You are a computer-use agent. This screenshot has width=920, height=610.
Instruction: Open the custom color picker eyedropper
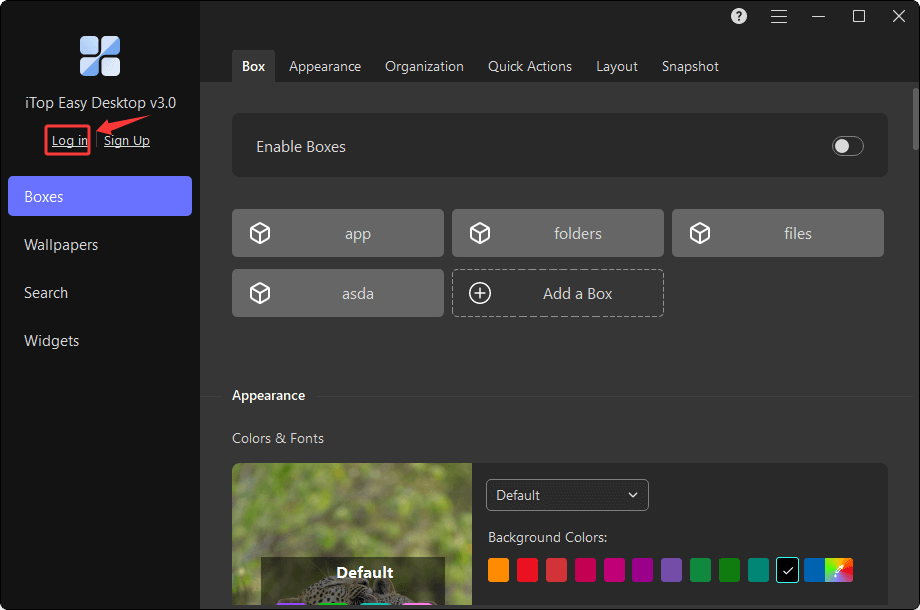coord(839,570)
